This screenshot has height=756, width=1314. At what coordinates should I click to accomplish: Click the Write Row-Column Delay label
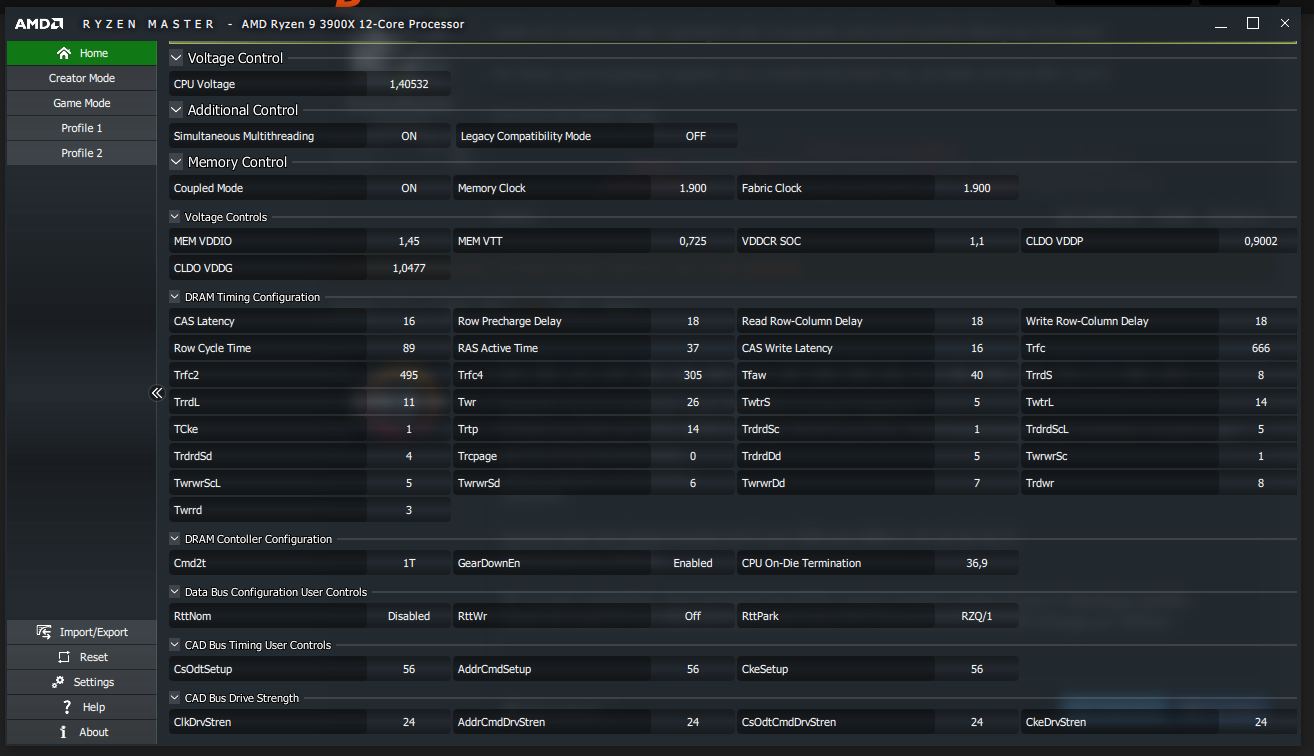[1087, 321]
